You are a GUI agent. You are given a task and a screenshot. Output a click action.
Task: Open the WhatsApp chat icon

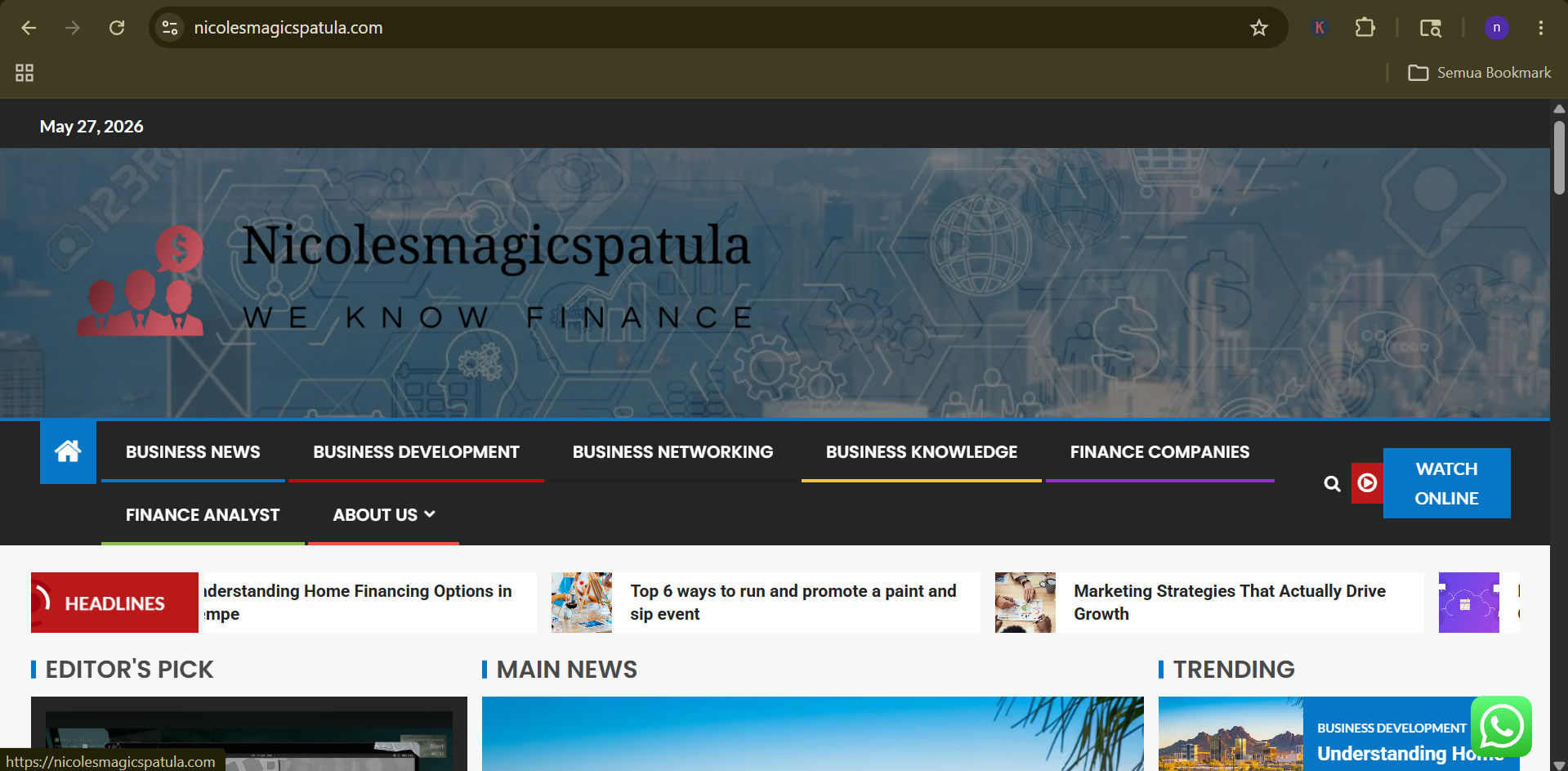click(x=1501, y=726)
